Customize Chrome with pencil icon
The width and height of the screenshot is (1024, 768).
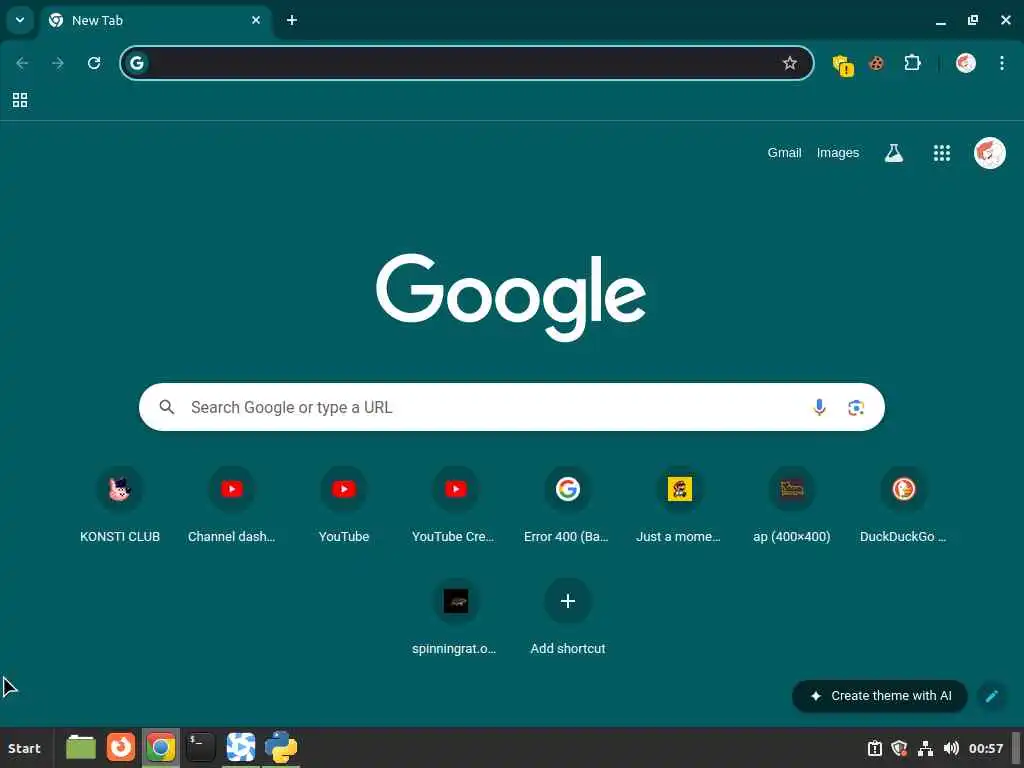point(991,696)
